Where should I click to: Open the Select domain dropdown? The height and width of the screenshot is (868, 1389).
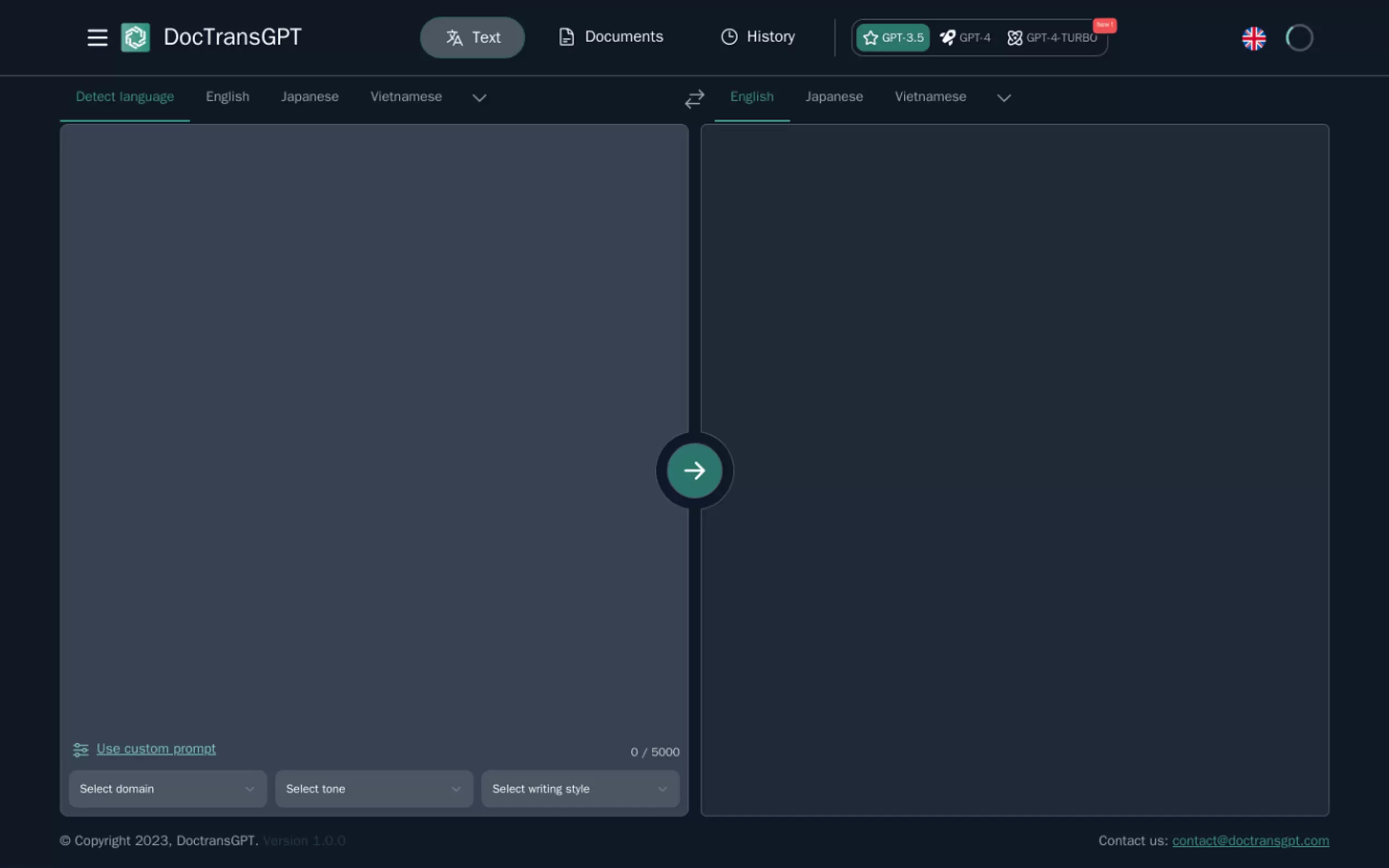[x=168, y=789]
